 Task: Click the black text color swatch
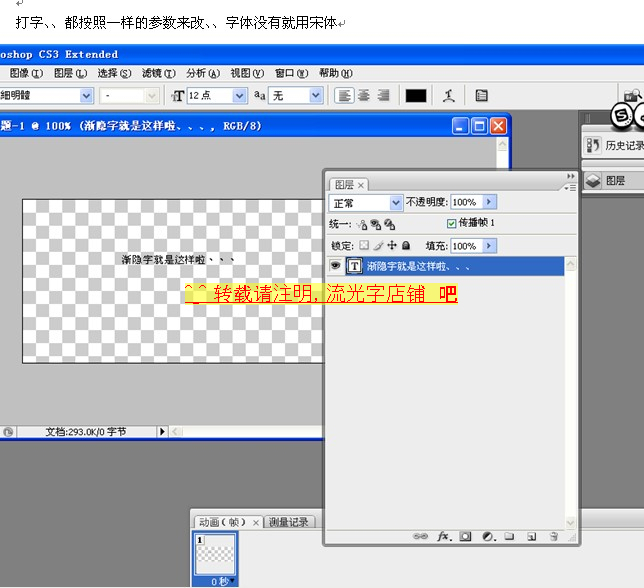[416, 96]
